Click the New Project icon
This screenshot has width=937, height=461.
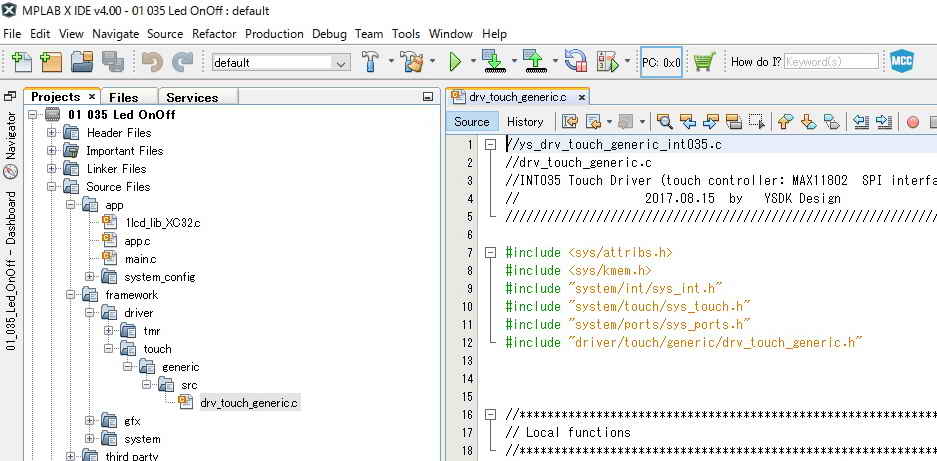coord(50,62)
